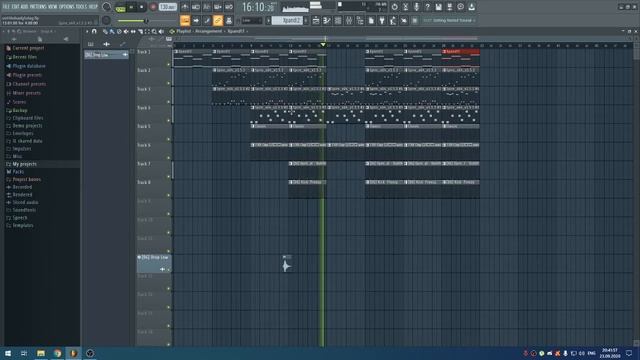Select the Playlist slice tool
The image size is (640, 360).
pyautogui.click(x=140, y=31)
